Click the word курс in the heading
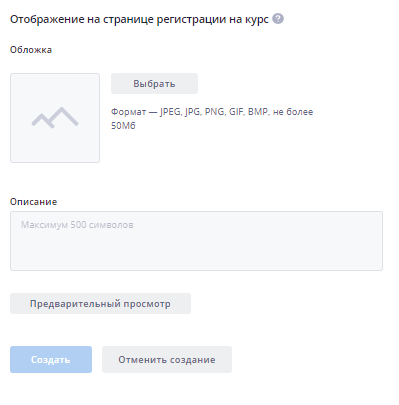The width and height of the screenshot is (399, 405). [257, 20]
